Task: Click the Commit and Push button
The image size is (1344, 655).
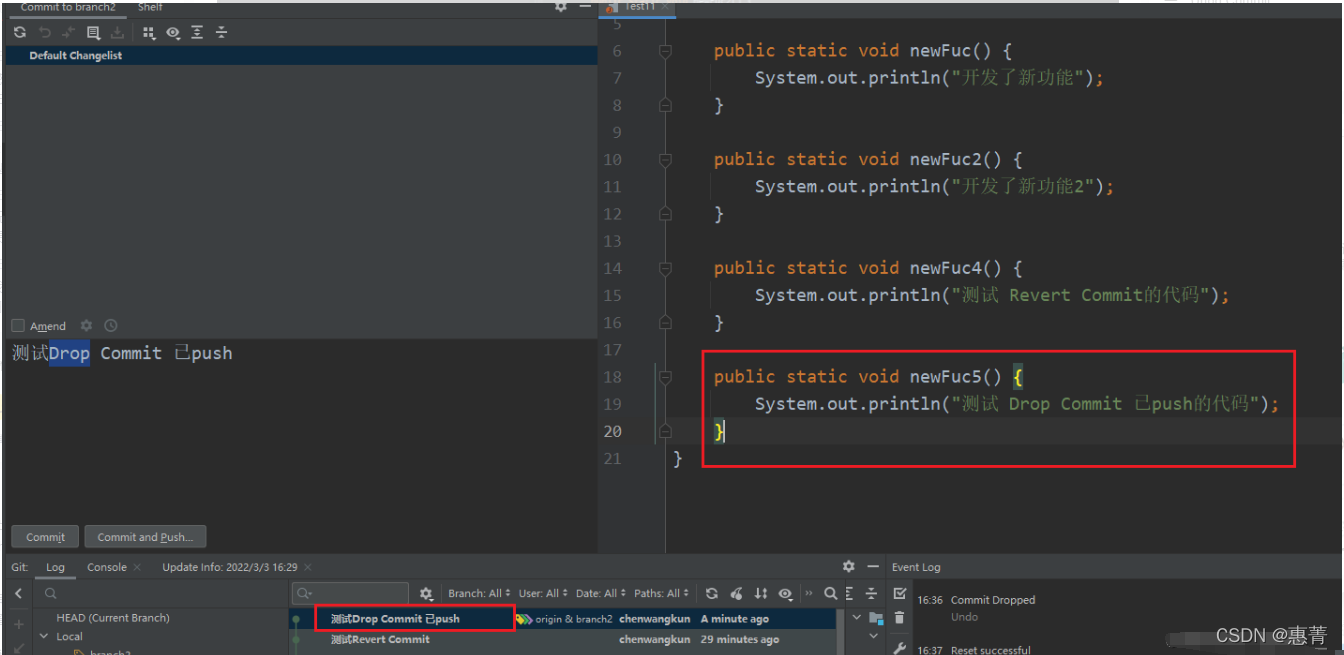Action: (x=145, y=537)
